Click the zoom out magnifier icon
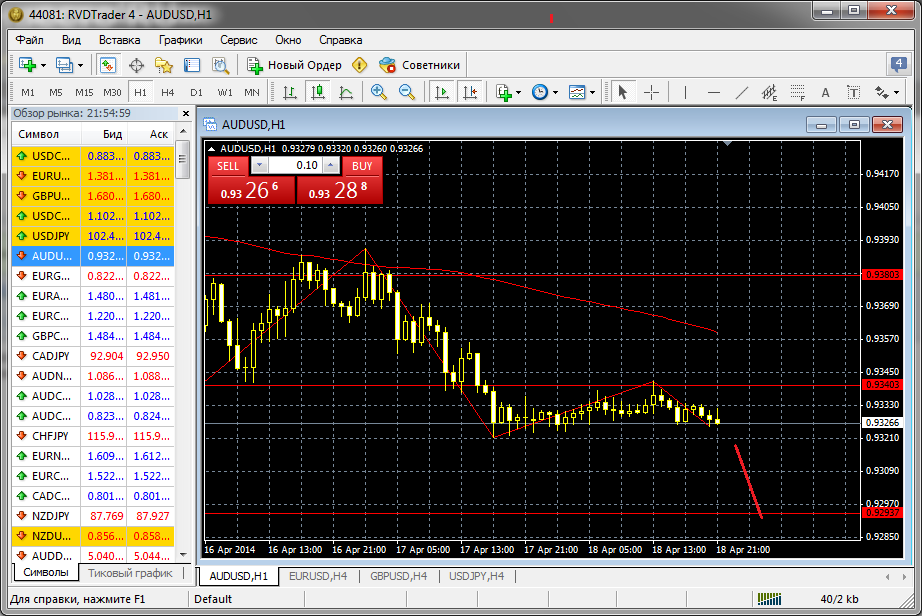 click(x=407, y=92)
